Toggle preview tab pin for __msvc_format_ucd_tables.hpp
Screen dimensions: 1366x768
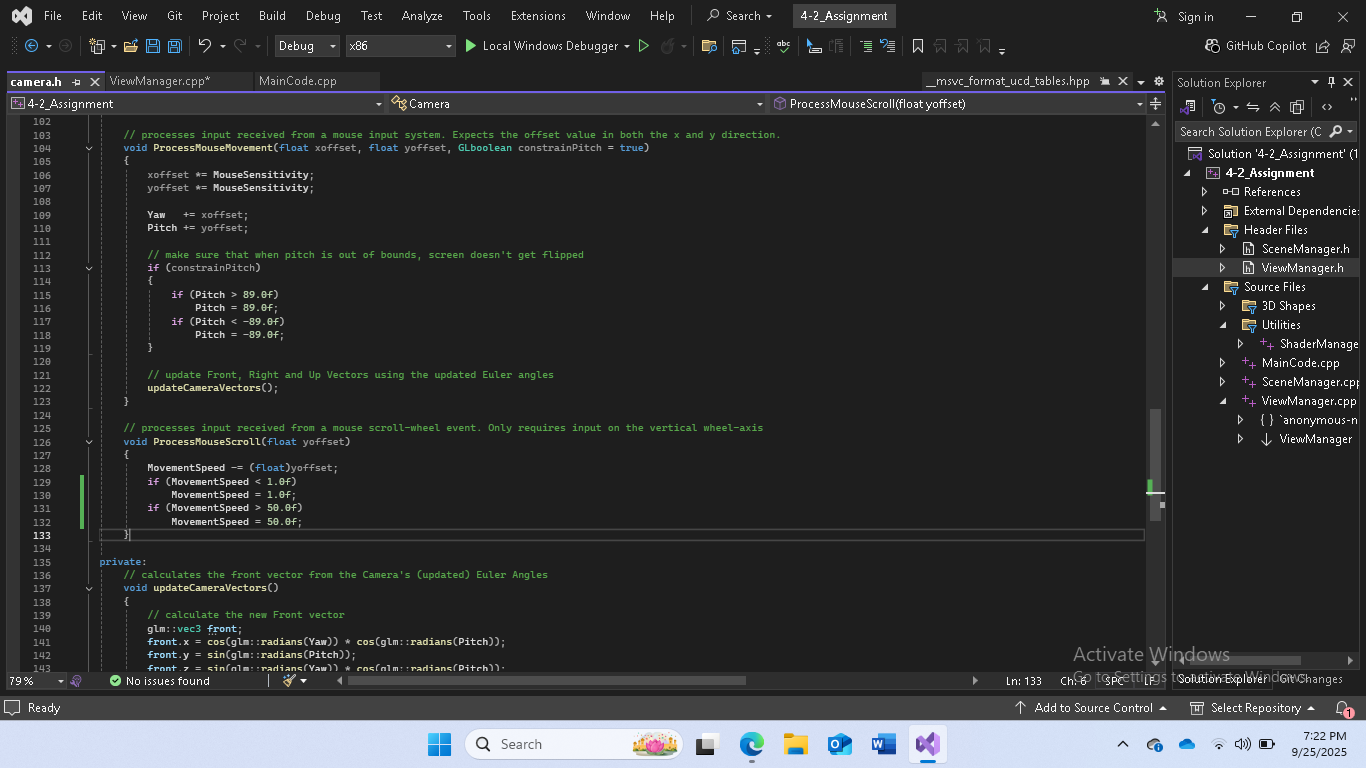pyautogui.click(x=1105, y=82)
